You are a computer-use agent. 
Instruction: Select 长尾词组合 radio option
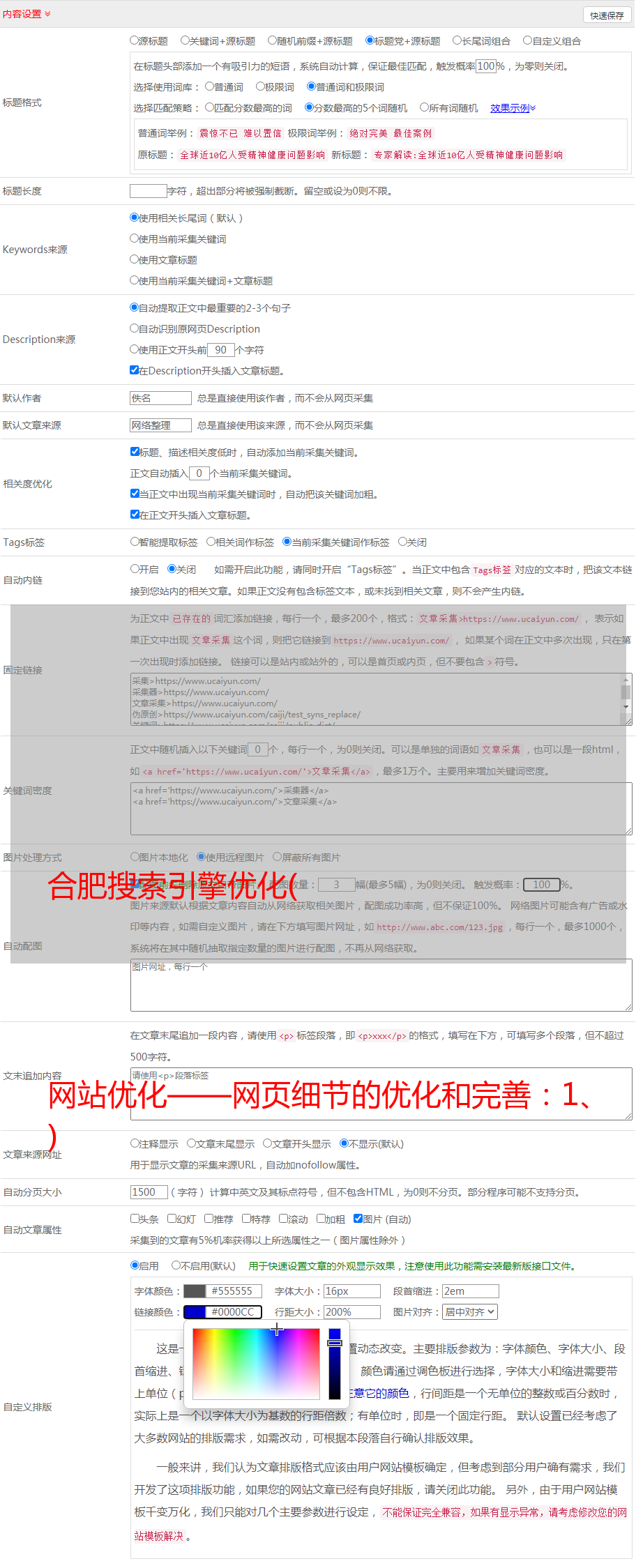click(457, 40)
